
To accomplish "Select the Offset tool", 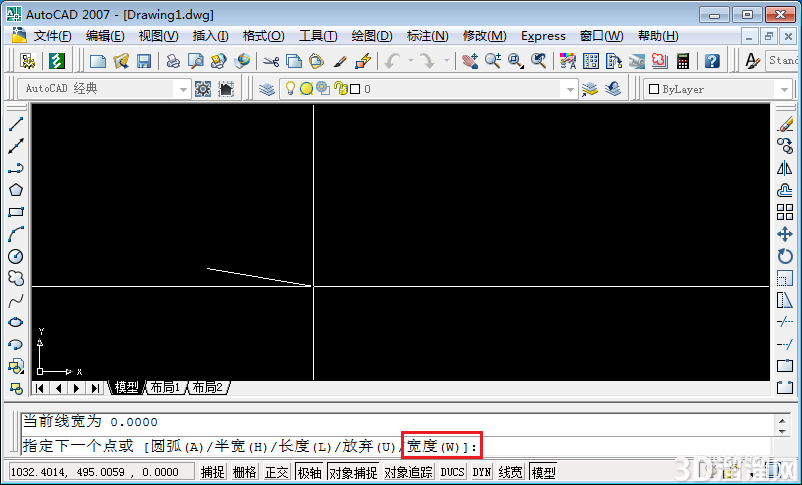I will (x=785, y=190).
